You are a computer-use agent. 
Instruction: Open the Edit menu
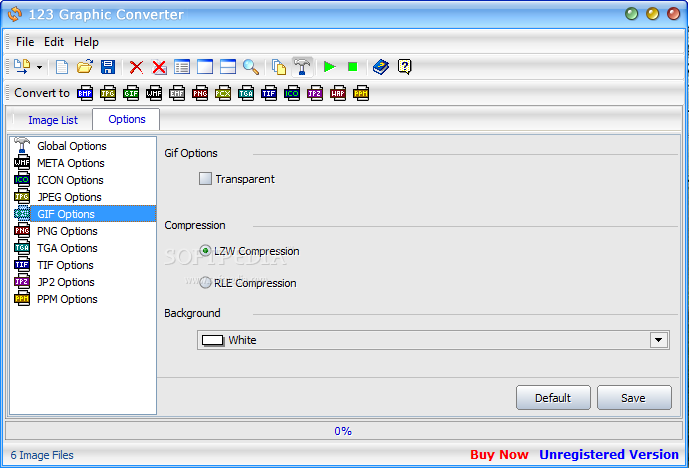pyautogui.click(x=54, y=42)
